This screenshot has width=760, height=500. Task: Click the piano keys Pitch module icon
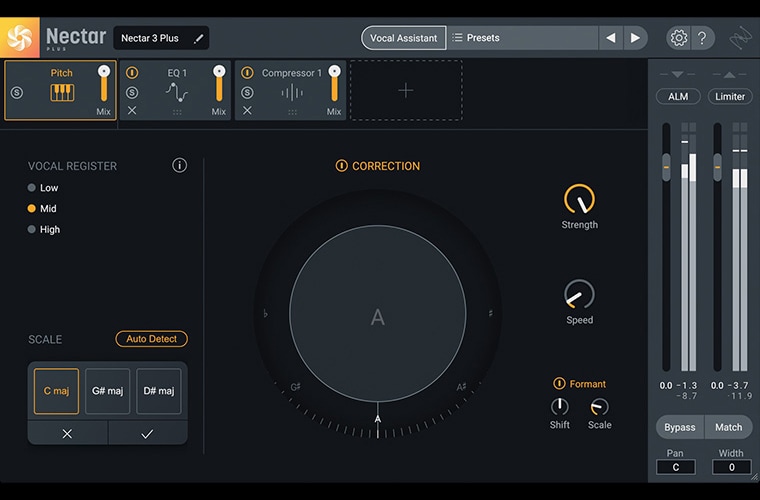[x=62, y=92]
